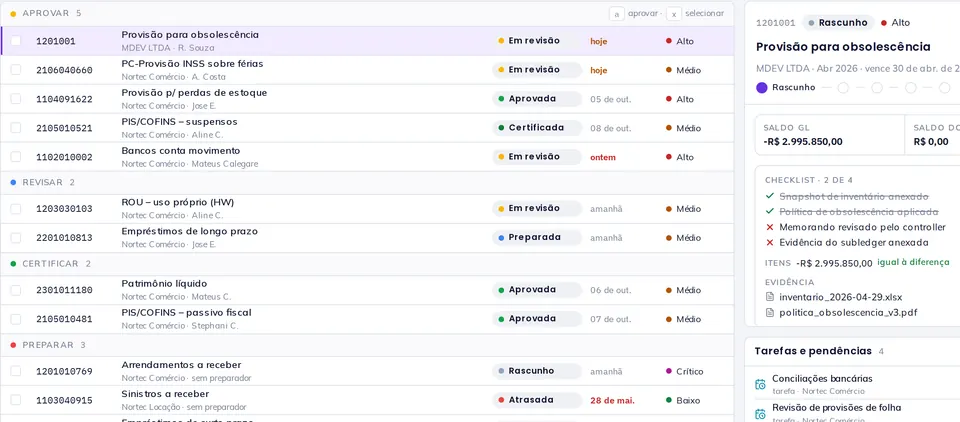Image resolution: width=960 pixels, height=422 pixels.
Task: Click the calendar icon next to Revisão de provisões de folha
Action: coord(760,413)
